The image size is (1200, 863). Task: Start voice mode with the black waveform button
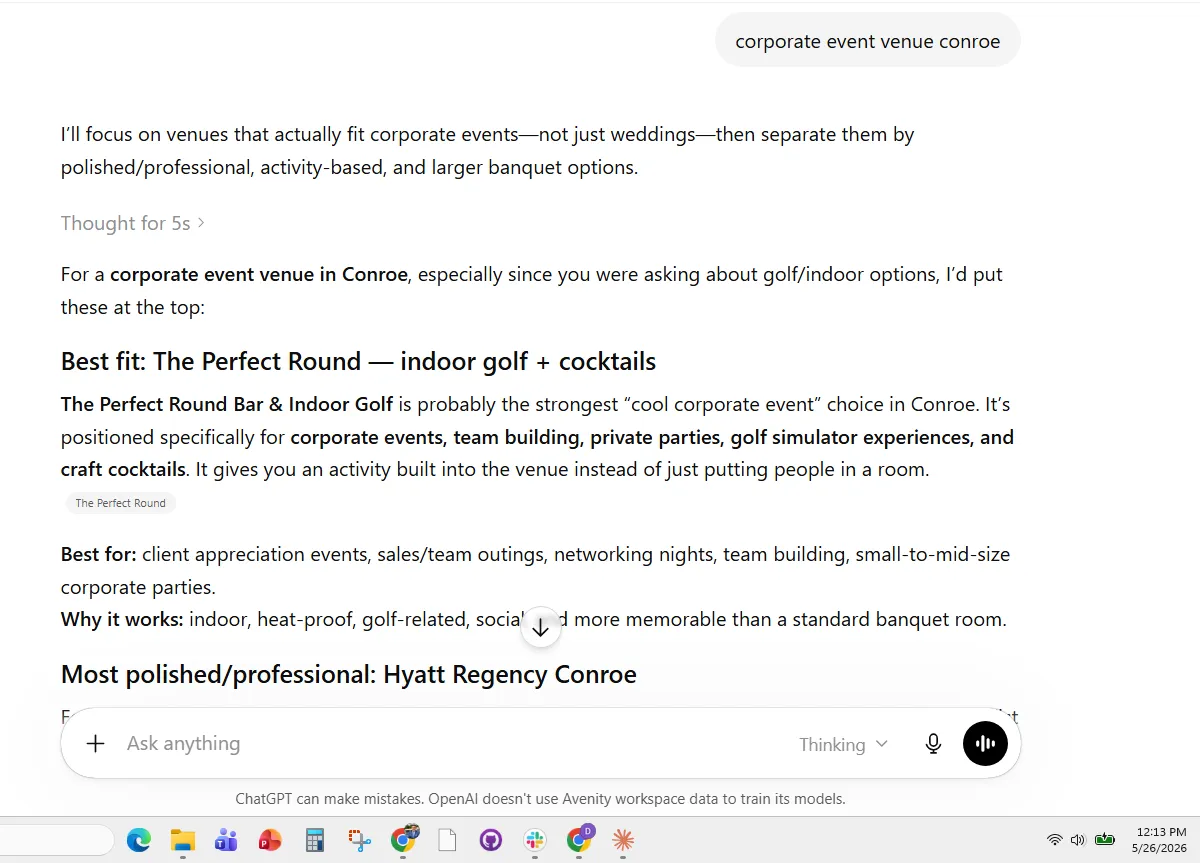[985, 743]
